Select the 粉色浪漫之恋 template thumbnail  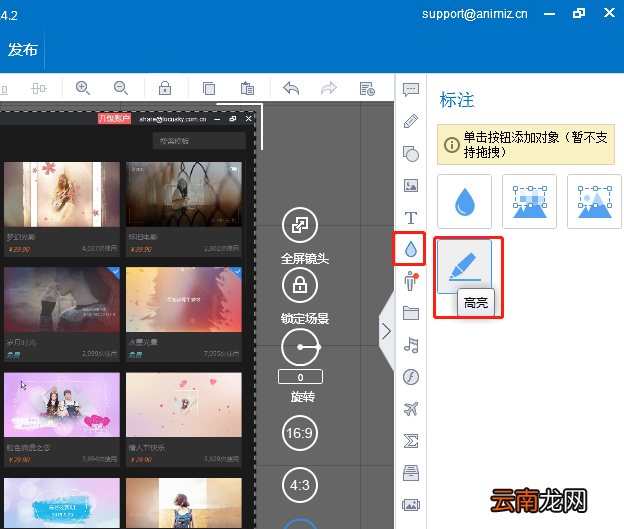pos(62,405)
